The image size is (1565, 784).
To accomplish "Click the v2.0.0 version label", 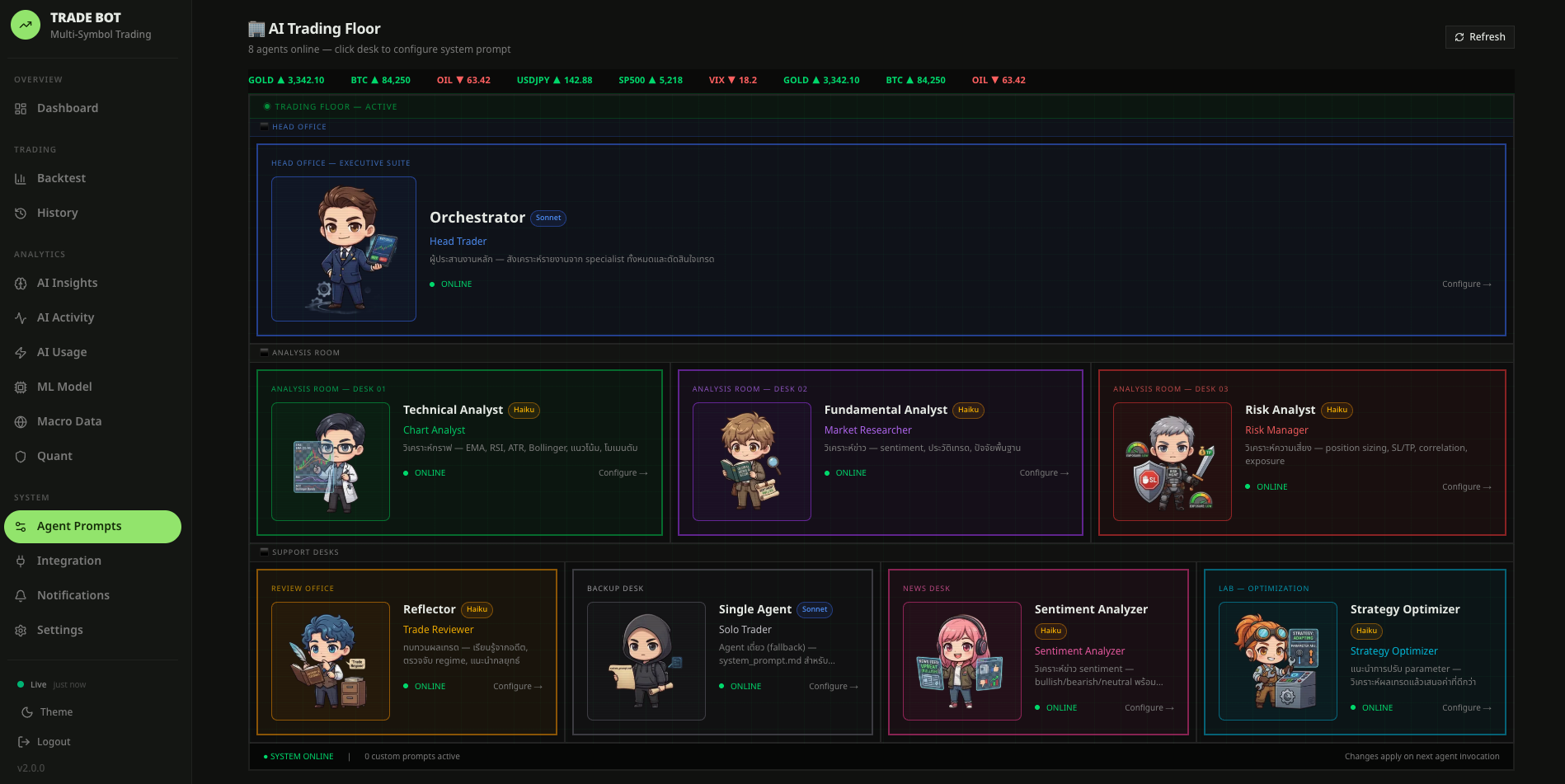I will tap(31, 768).
